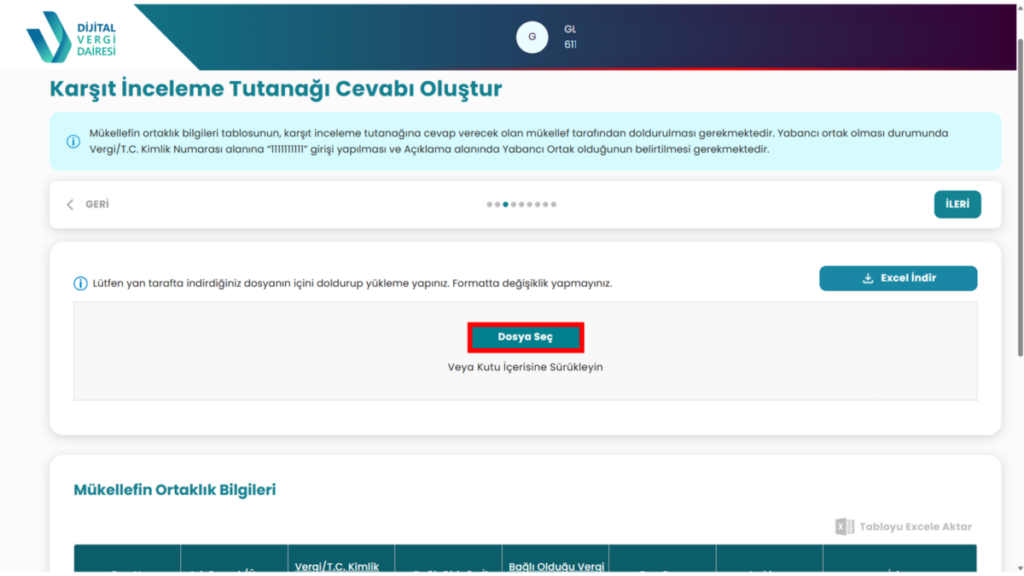The image size is (1024, 576).
Task: Click the back chevron next to GERİ
Action: (x=70, y=204)
